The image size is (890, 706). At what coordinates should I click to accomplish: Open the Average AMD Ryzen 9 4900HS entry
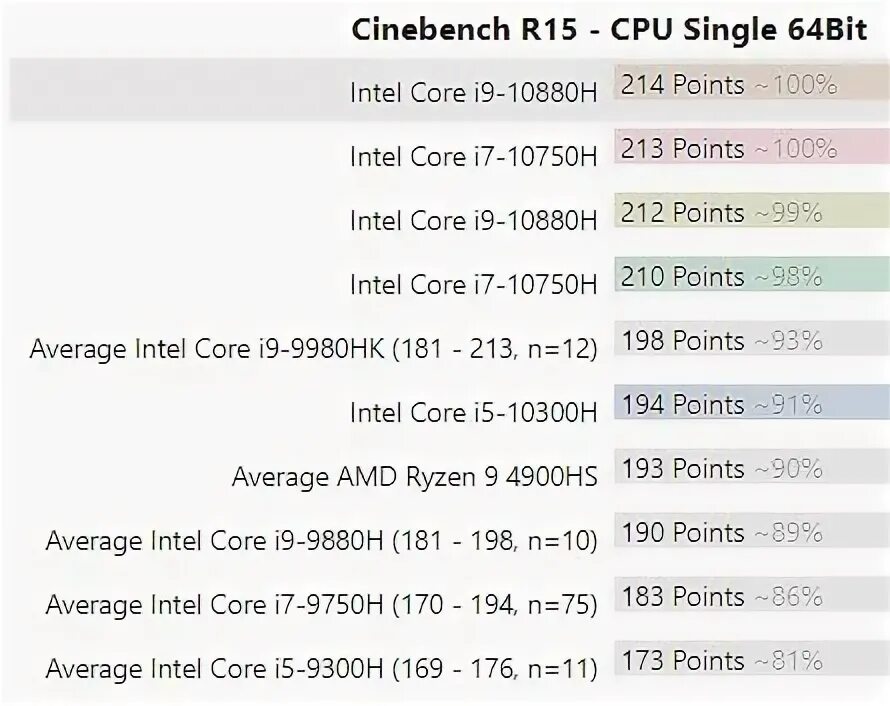tap(414, 477)
